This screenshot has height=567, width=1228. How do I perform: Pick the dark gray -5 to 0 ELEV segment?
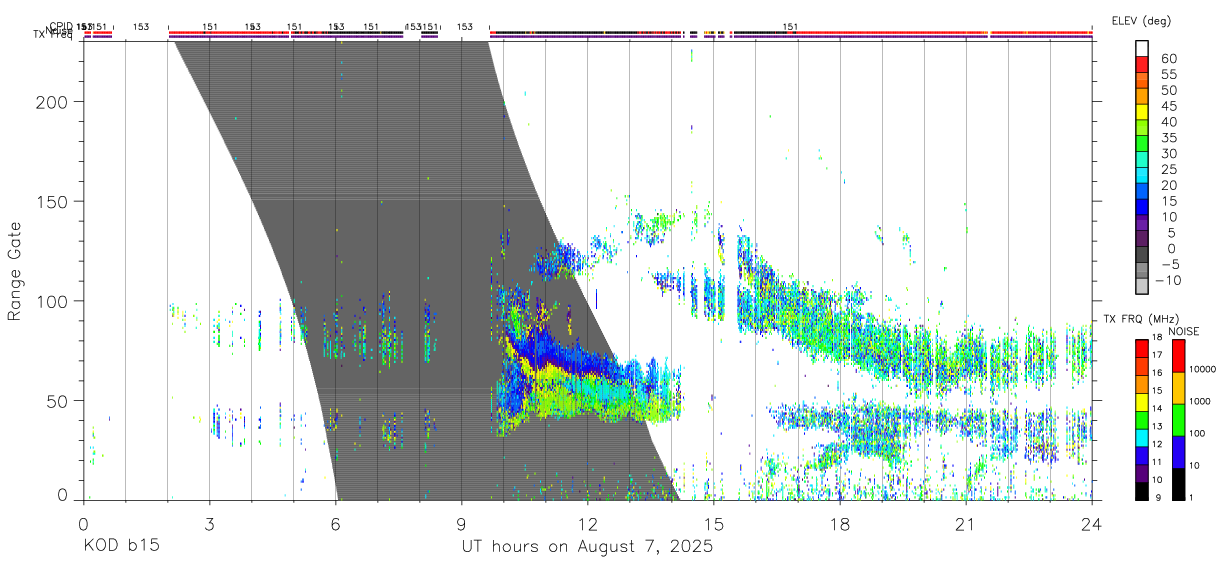[x=1142, y=256]
